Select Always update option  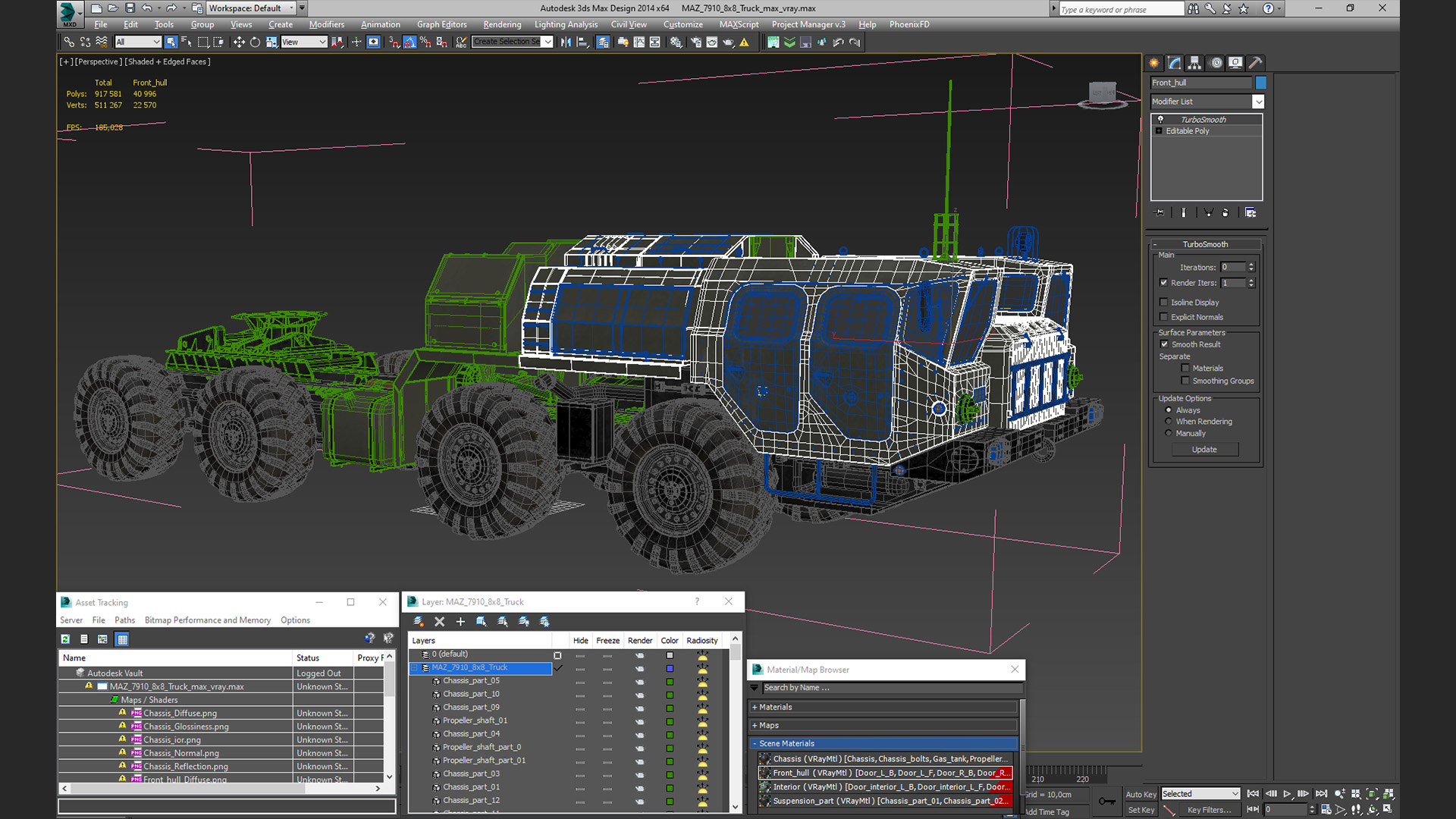1169,410
